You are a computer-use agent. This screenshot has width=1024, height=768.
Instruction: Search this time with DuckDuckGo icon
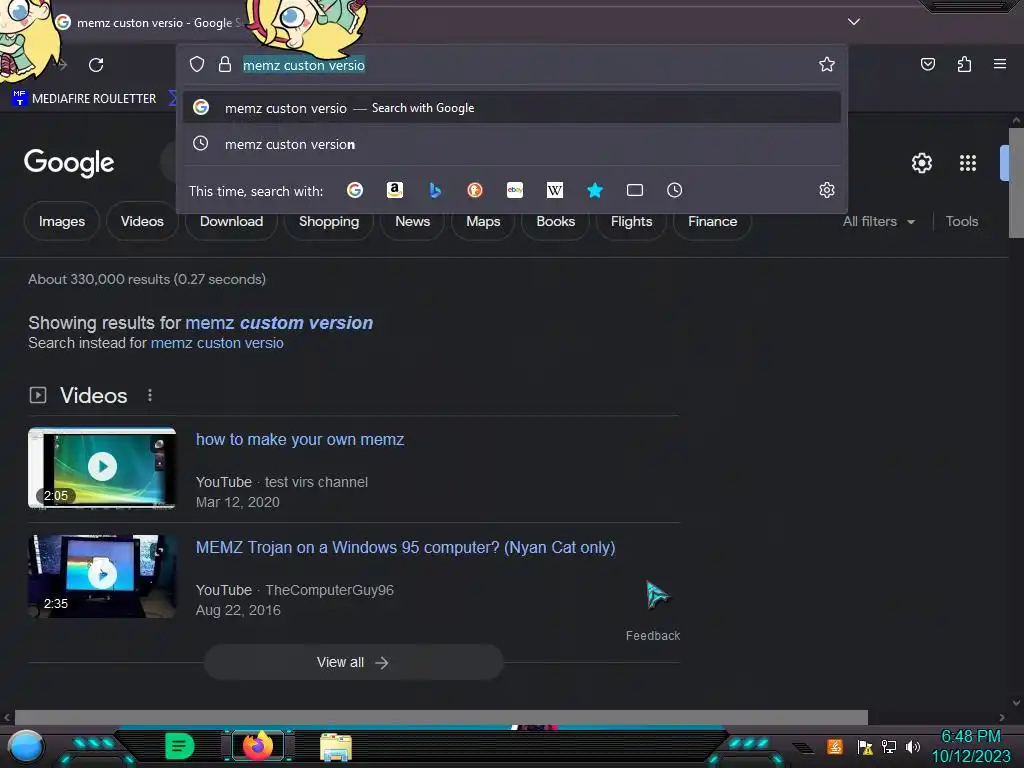[475, 190]
